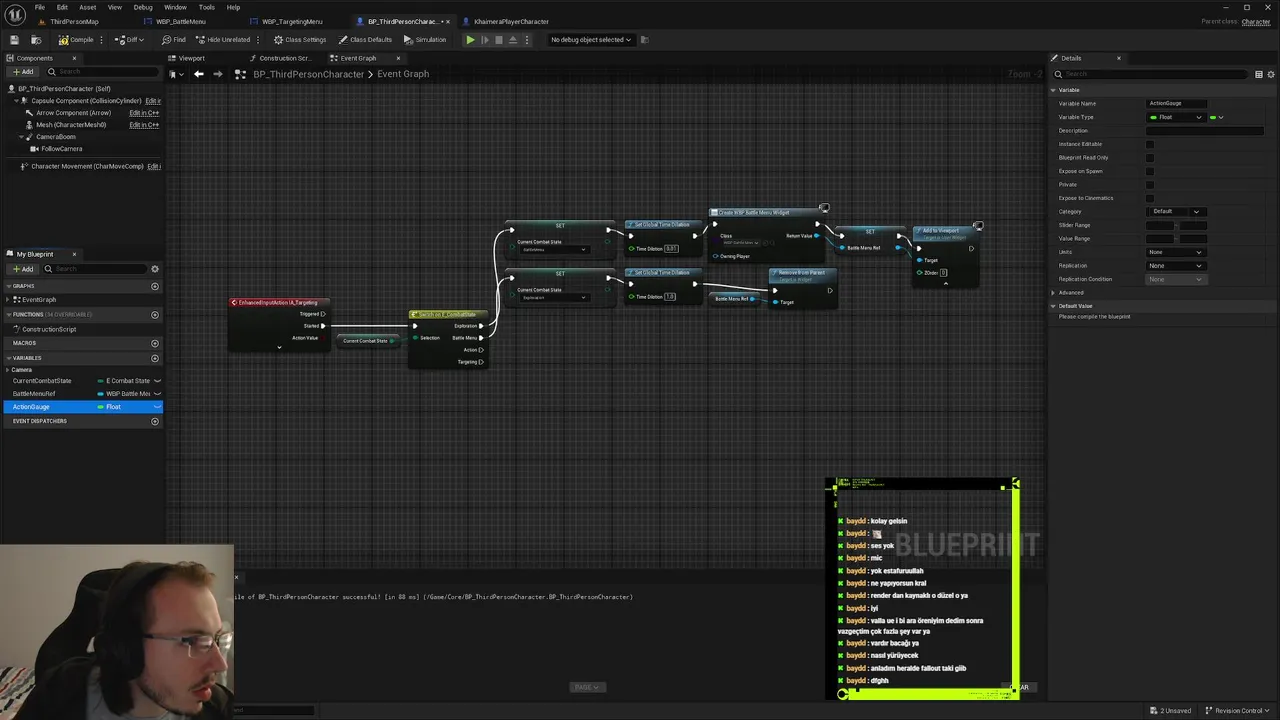Open Details panel settings gear

pyautogui.click(x=1271, y=74)
